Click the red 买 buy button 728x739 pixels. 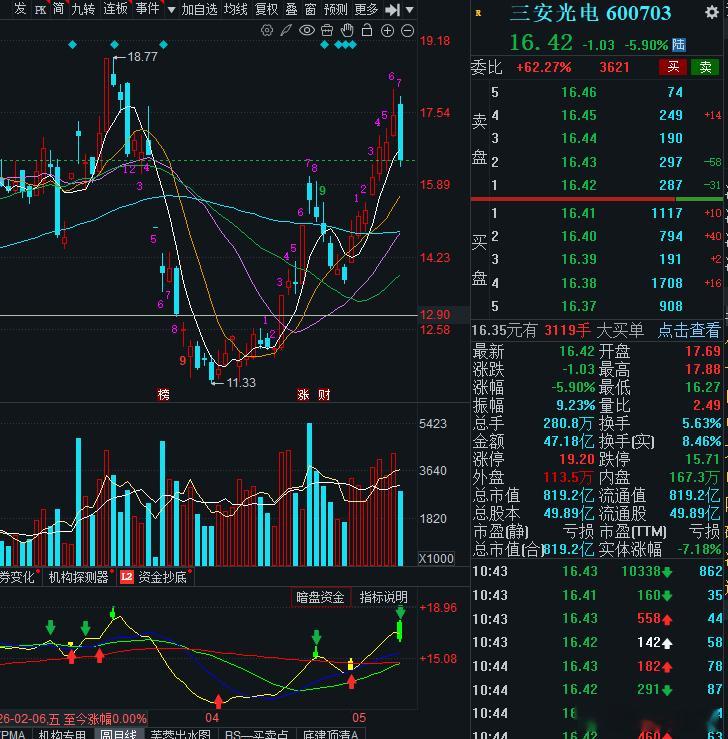click(x=673, y=67)
